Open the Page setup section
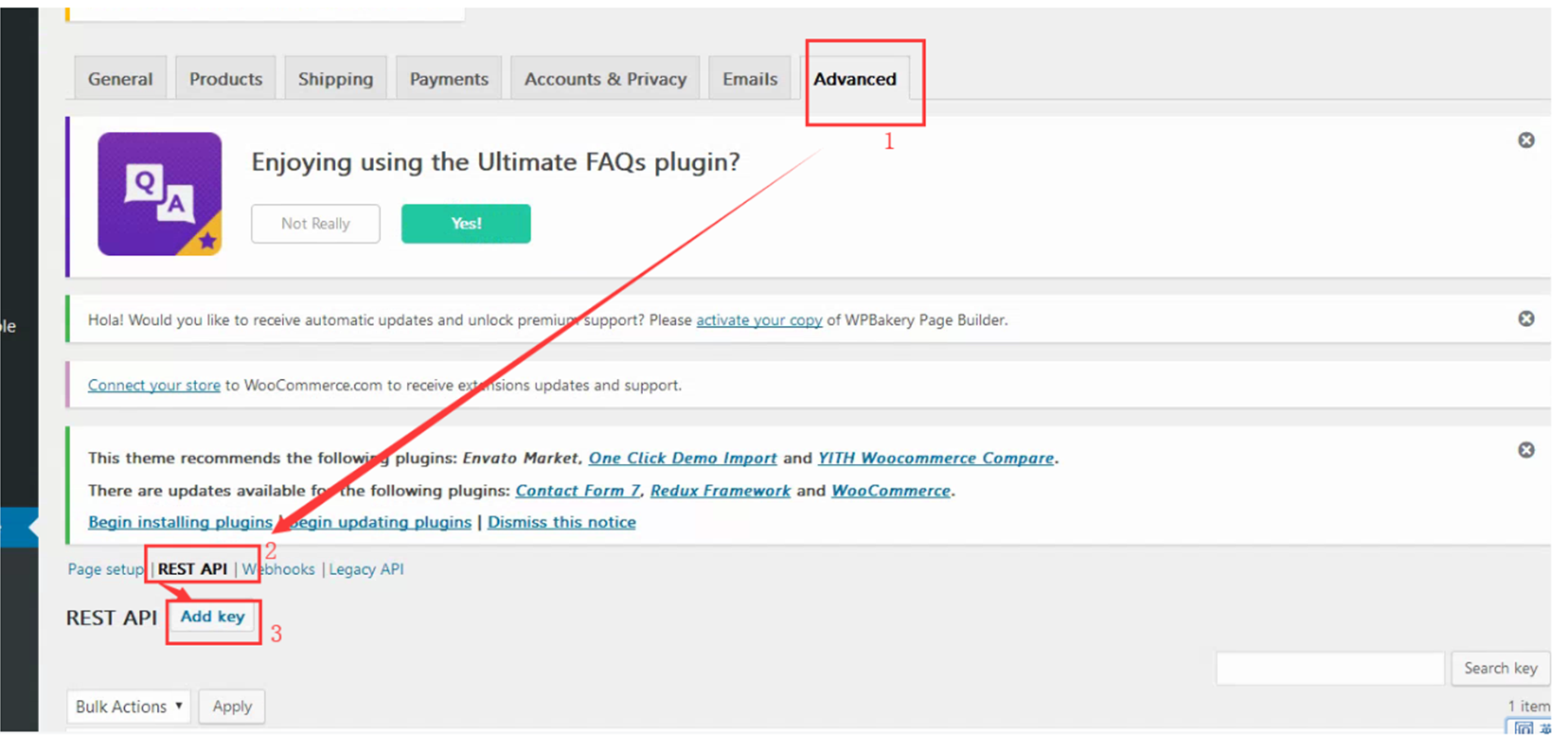This screenshot has width=1568, height=738. coord(106,570)
